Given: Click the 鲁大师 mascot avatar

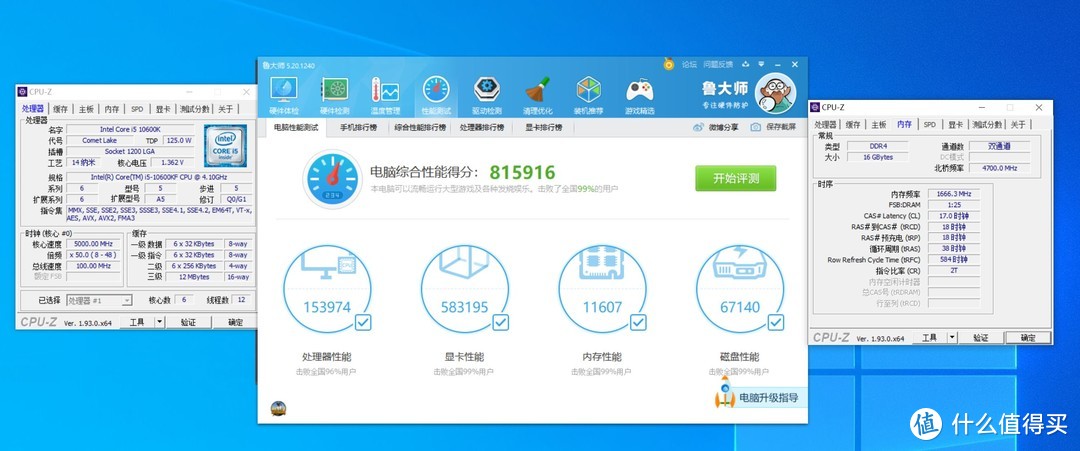Looking at the screenshot, I should [x=775, y=94].
